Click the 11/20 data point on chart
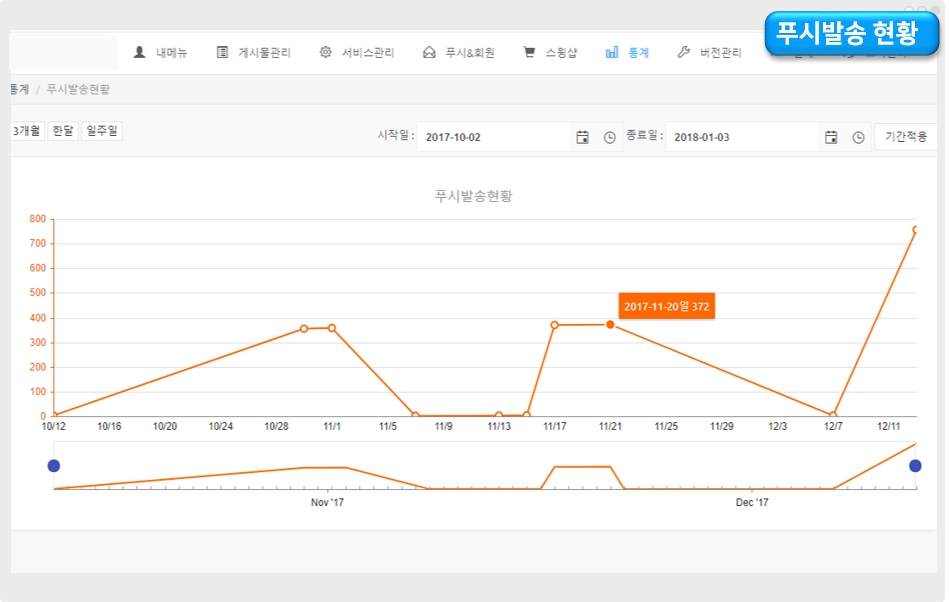Image resolution: width=949 pixels, height=602 pixels. 610,324
